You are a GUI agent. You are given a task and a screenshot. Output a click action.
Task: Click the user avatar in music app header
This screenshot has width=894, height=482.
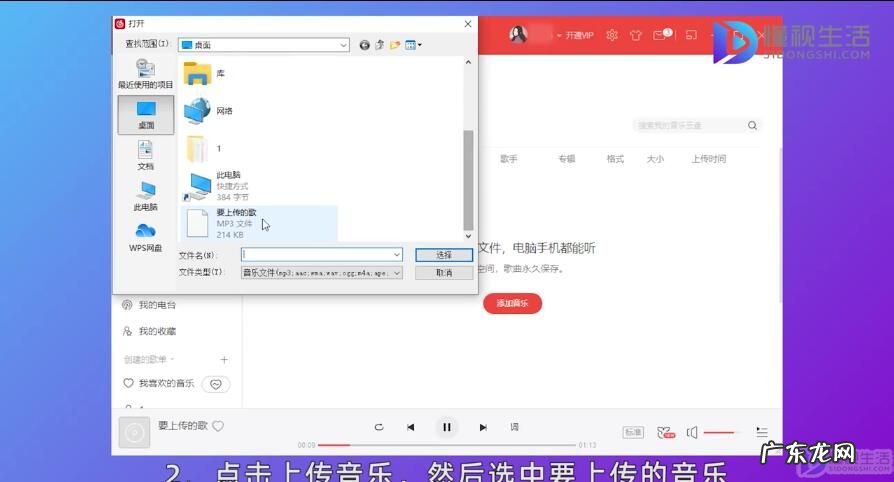(518, 34)
